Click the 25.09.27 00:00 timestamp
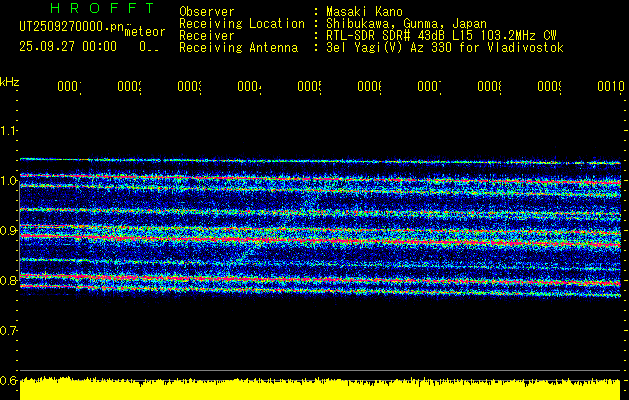 pos(68,46)
